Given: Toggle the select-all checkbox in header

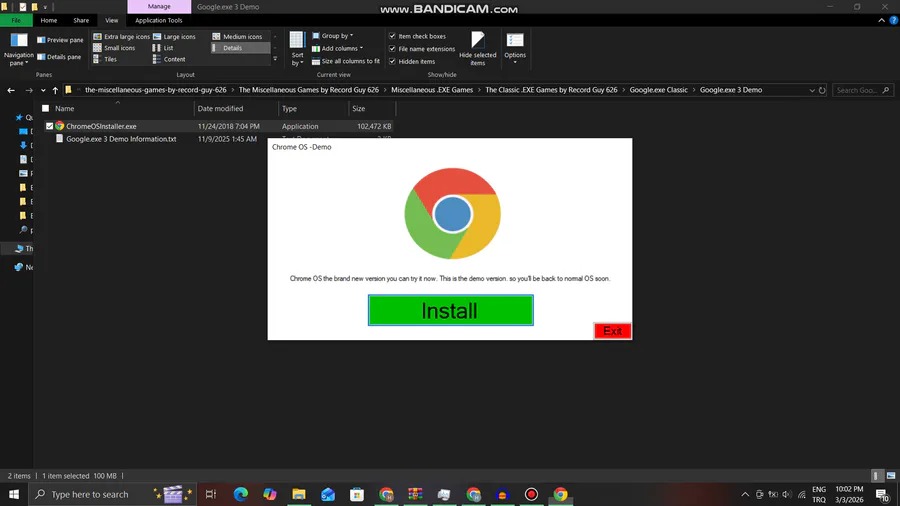Looking at the screenshot, I should 45,108.
